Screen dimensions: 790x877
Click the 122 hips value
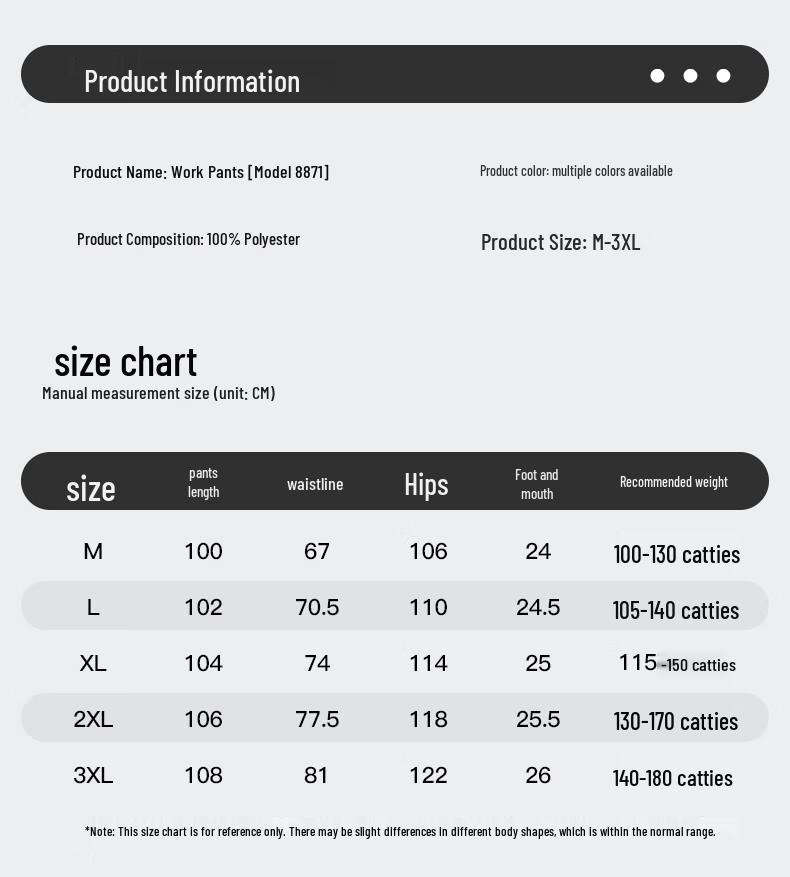coord(428,775)
